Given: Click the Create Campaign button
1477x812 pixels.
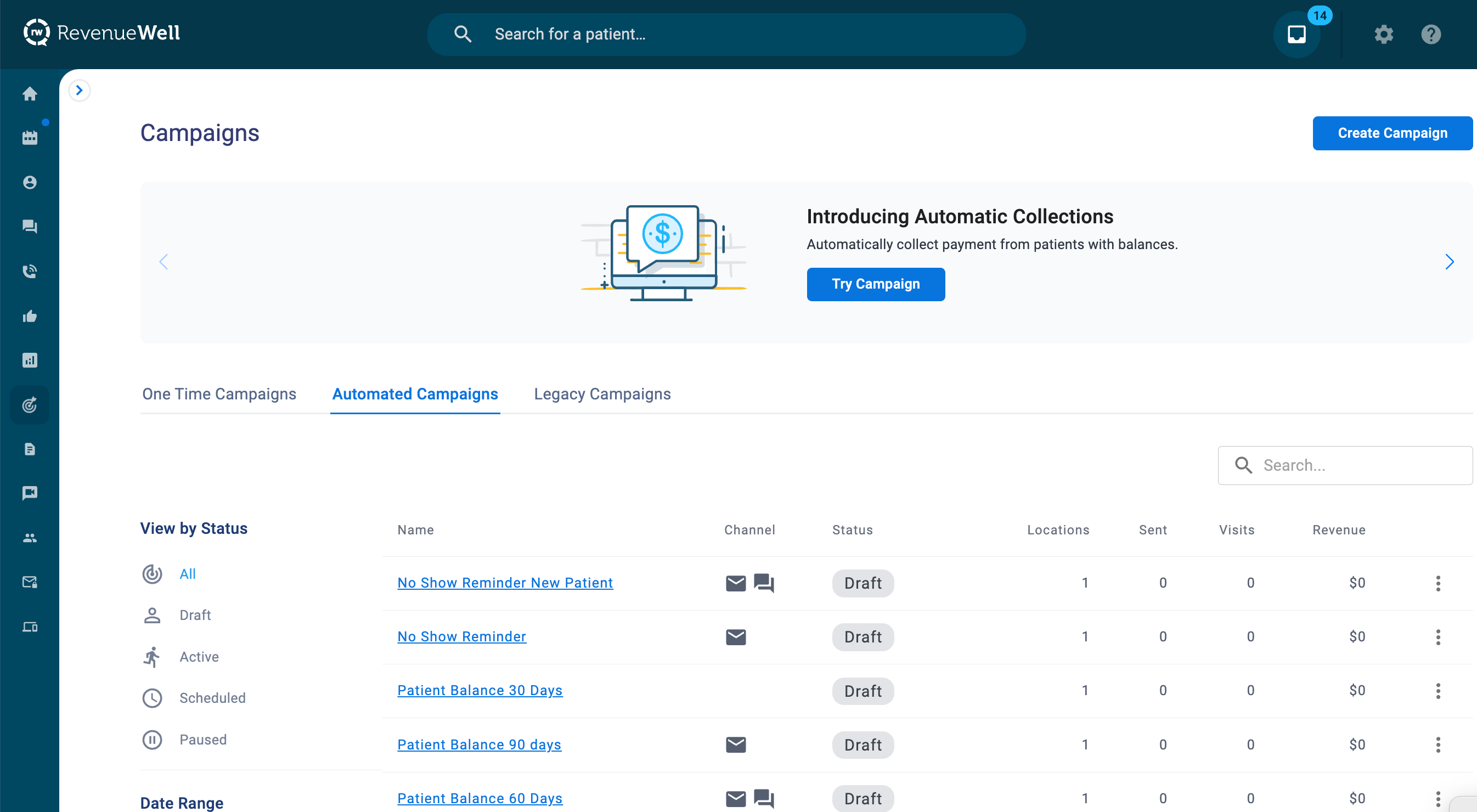Looking at the screenshot, I should [1393, 132].
